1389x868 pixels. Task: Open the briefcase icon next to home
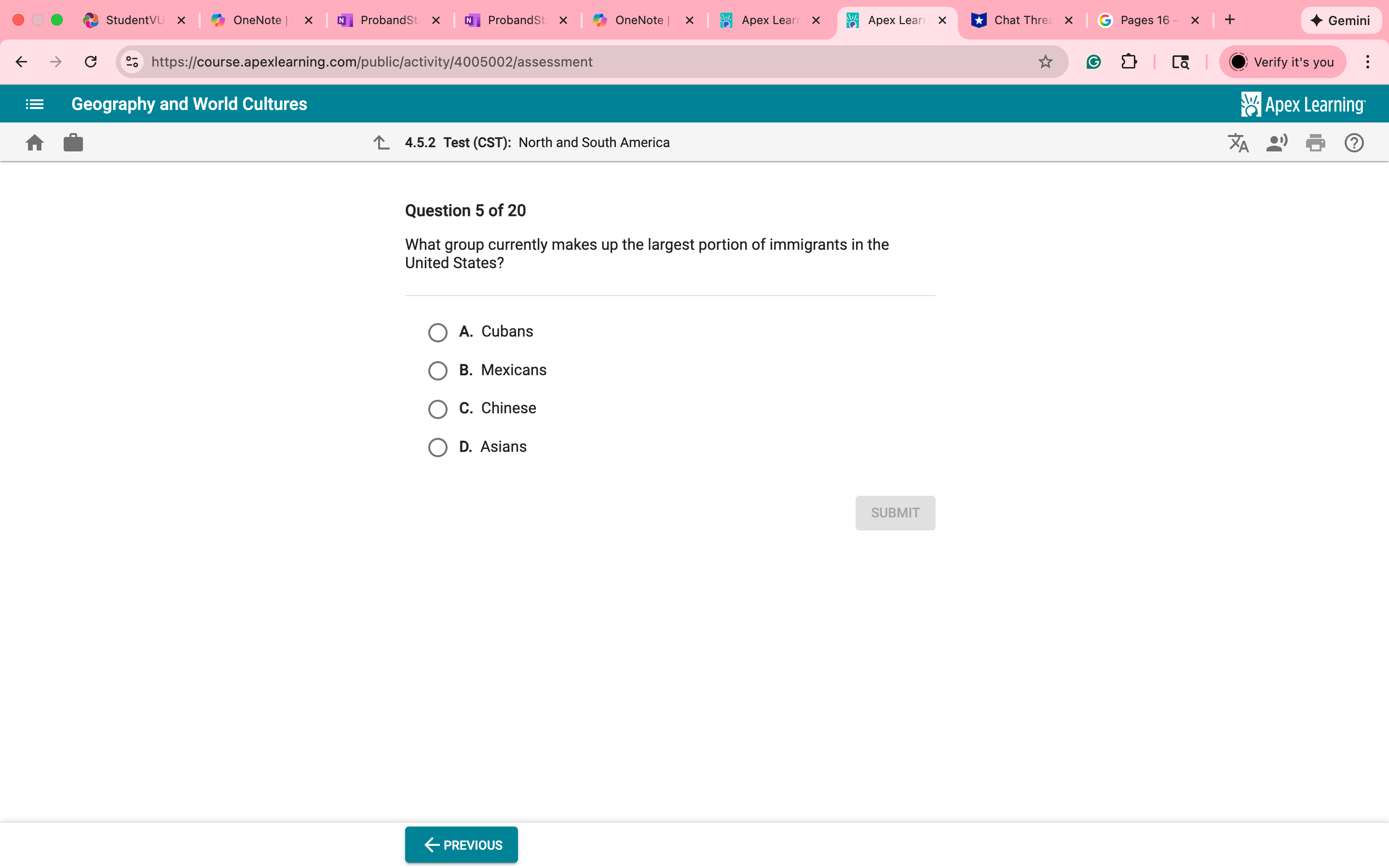pos(73,143)
